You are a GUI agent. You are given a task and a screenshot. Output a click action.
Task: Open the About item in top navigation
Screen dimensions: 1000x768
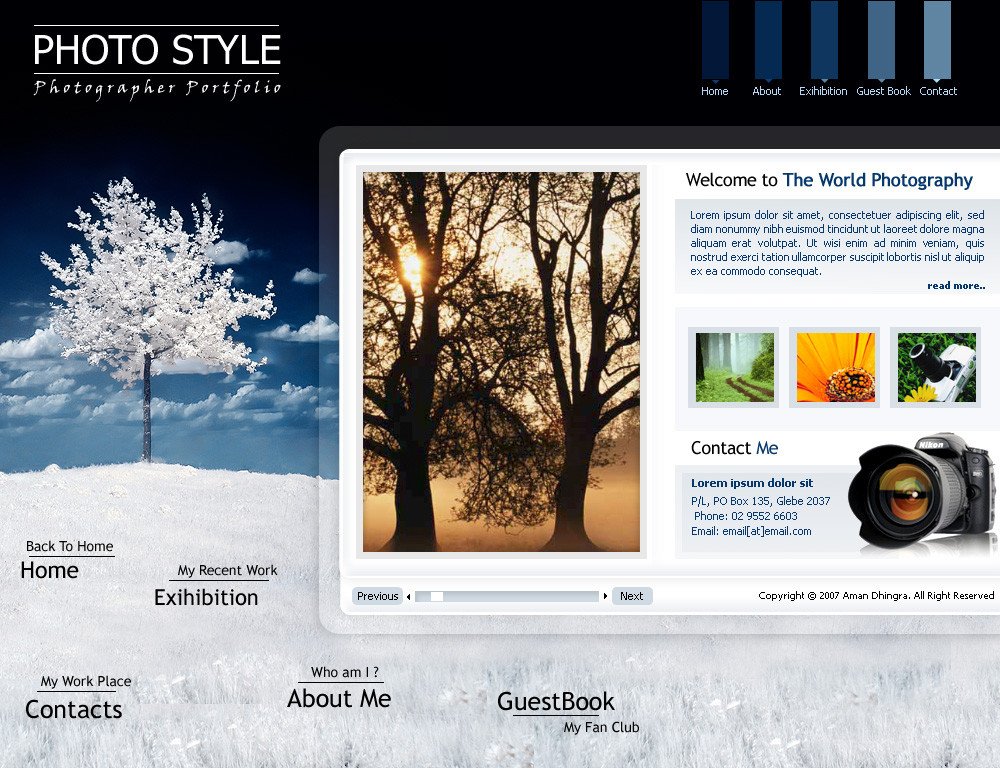767,91
